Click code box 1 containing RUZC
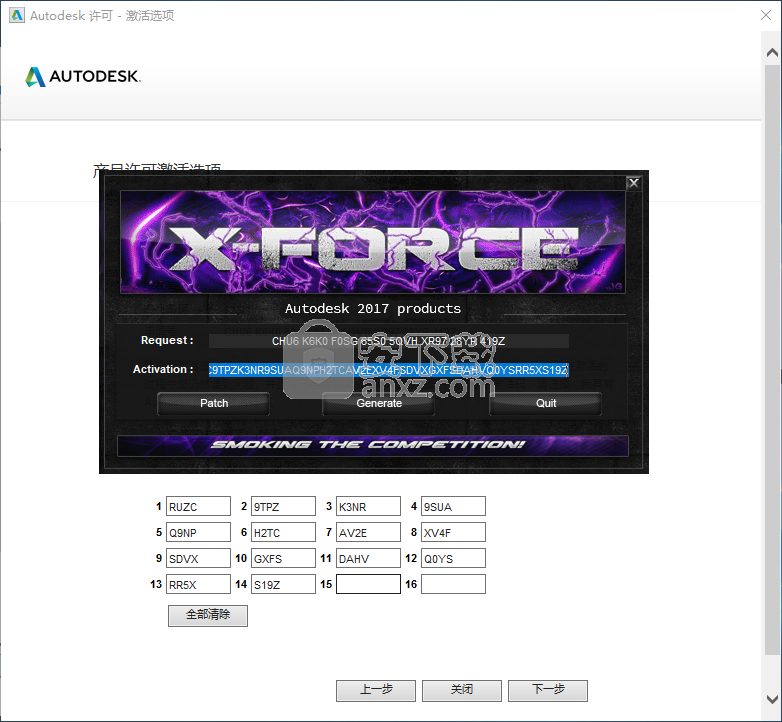 pos(198,506)
